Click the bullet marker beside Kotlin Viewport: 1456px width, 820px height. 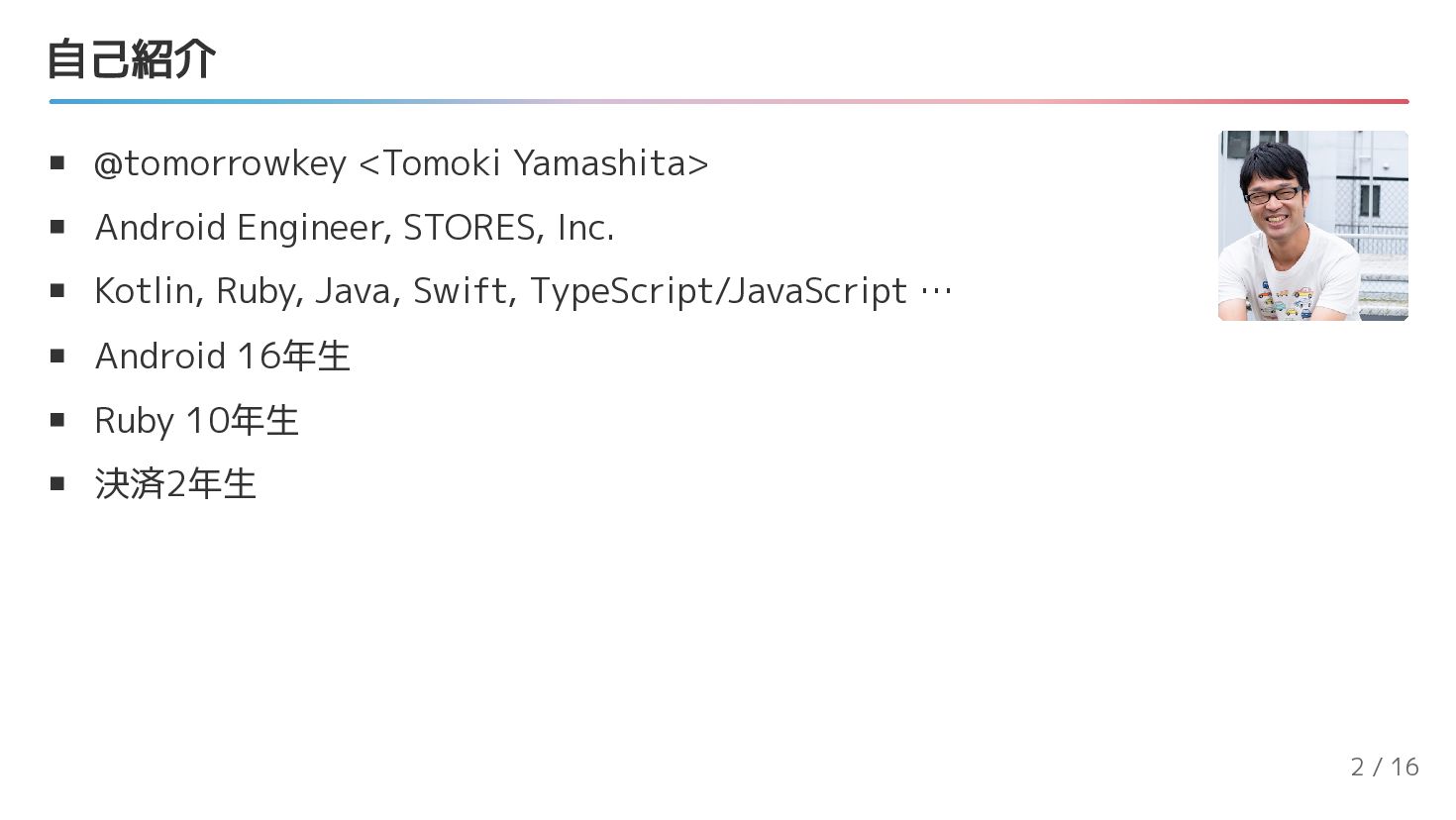tap(57, 290)
